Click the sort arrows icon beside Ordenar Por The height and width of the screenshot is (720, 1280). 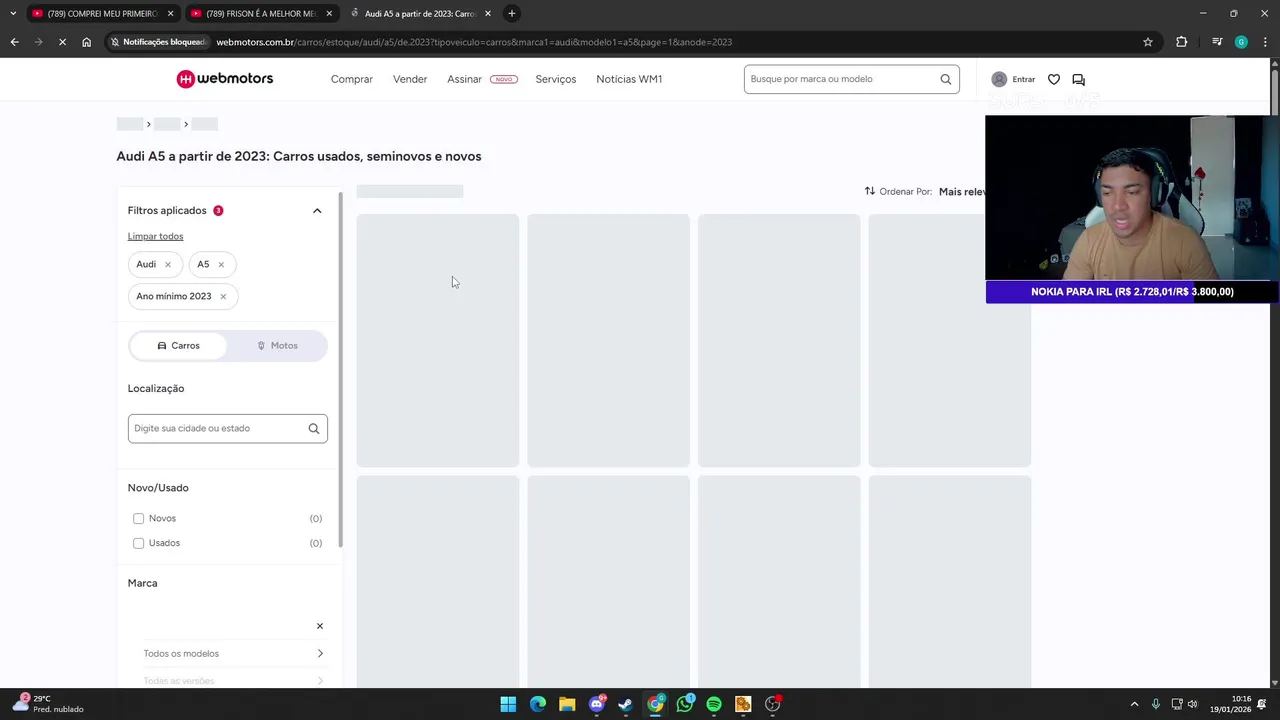(x=870, y=191)
